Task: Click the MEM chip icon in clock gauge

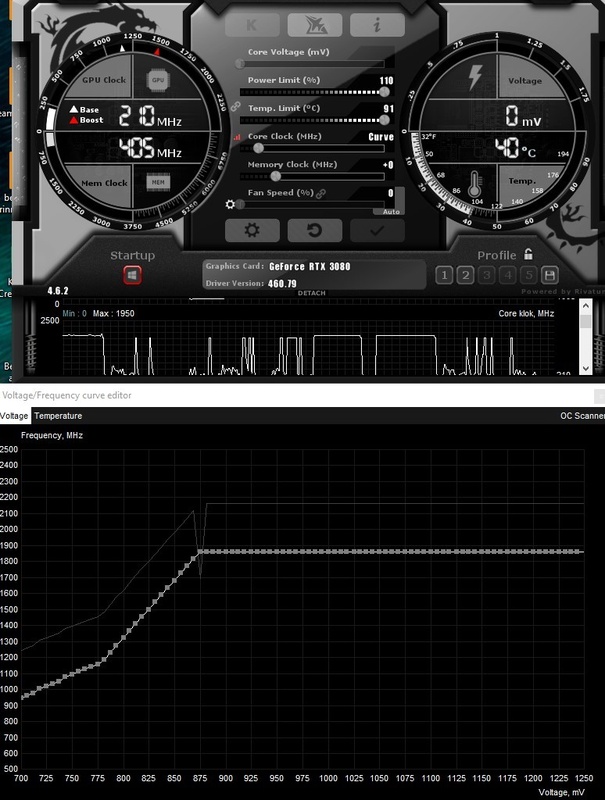Action: (x=158, y=182)
